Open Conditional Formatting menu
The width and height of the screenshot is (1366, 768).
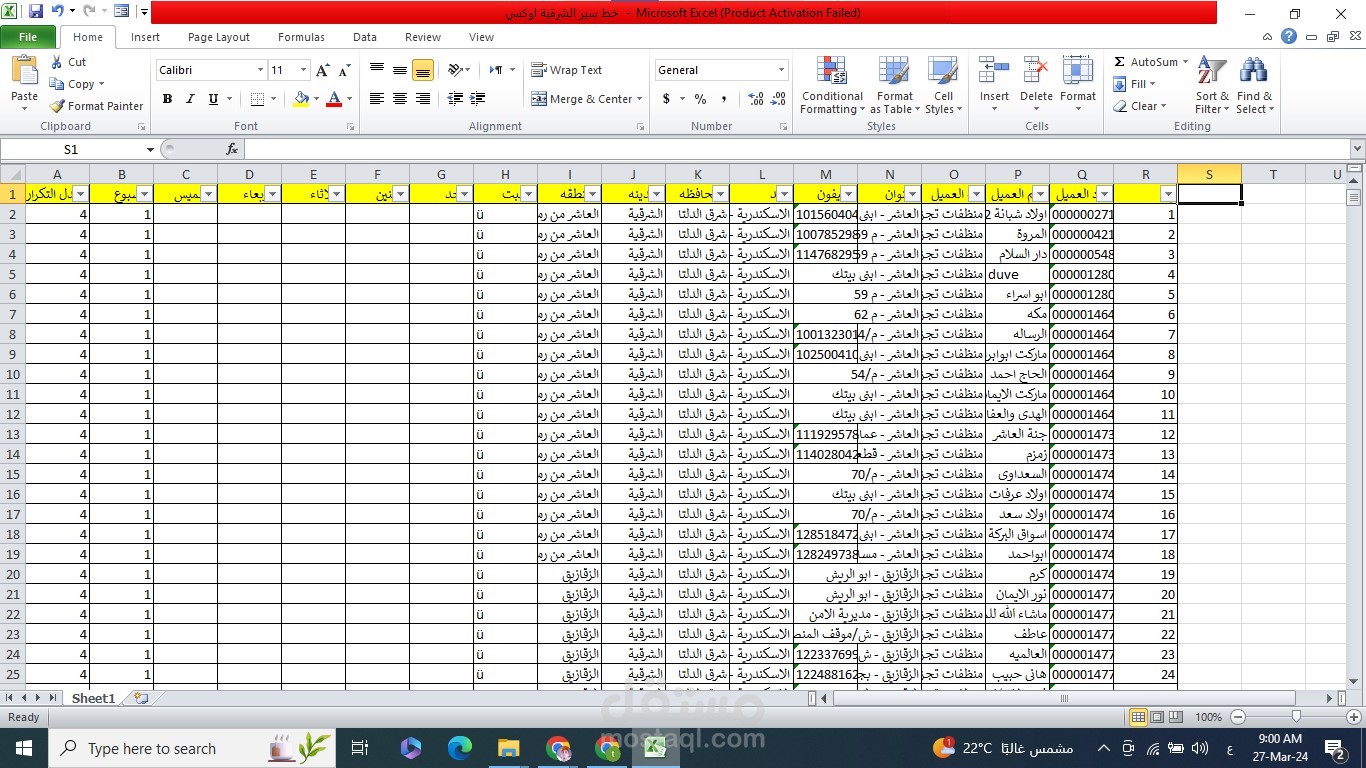(x=832, y=86)
